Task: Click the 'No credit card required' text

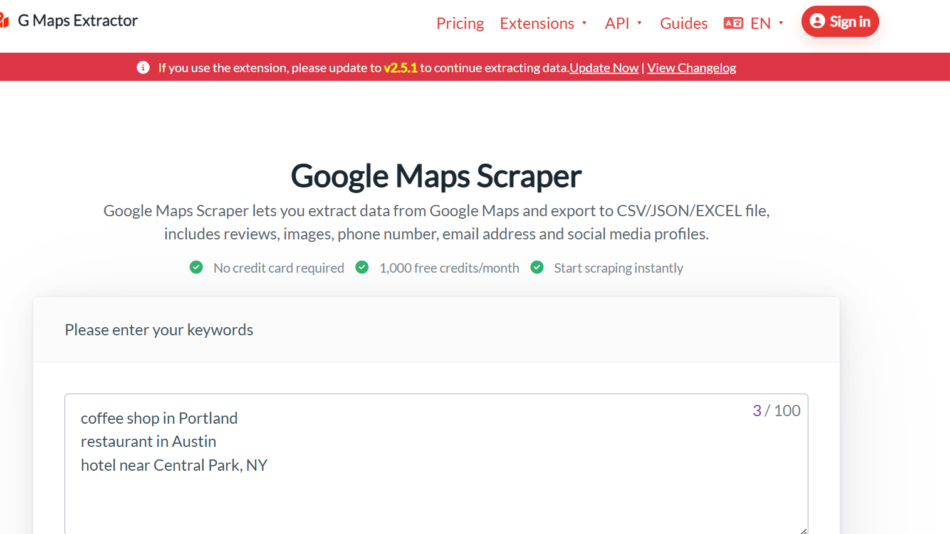Action: pyautogui.click(x=279, y=268)
